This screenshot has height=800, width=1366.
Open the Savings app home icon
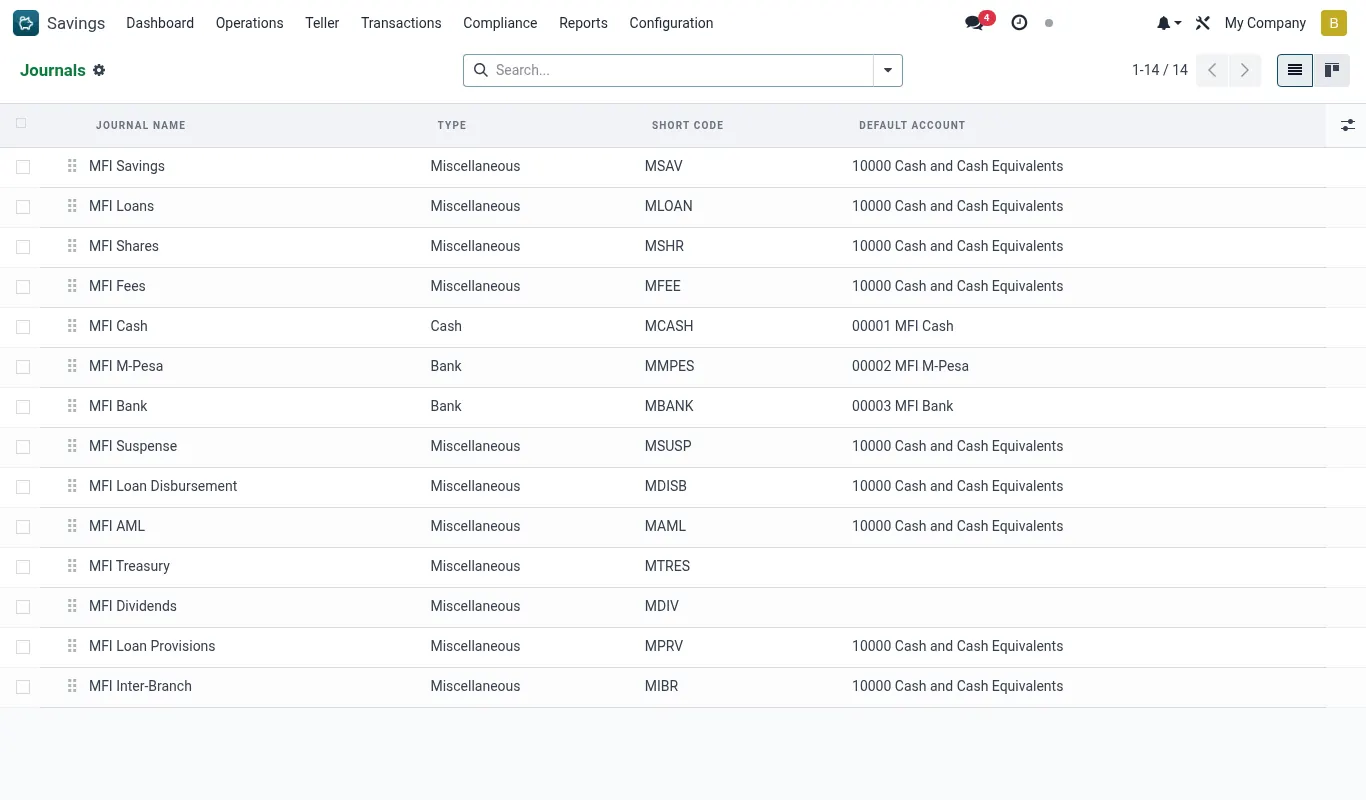point(26,23)
